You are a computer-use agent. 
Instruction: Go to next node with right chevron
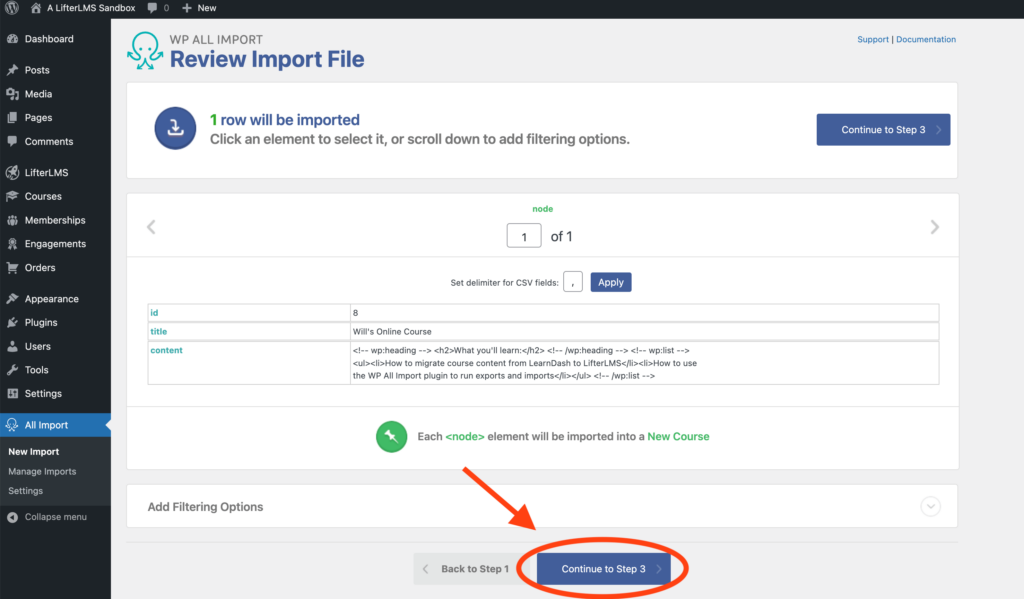(935, 227)
